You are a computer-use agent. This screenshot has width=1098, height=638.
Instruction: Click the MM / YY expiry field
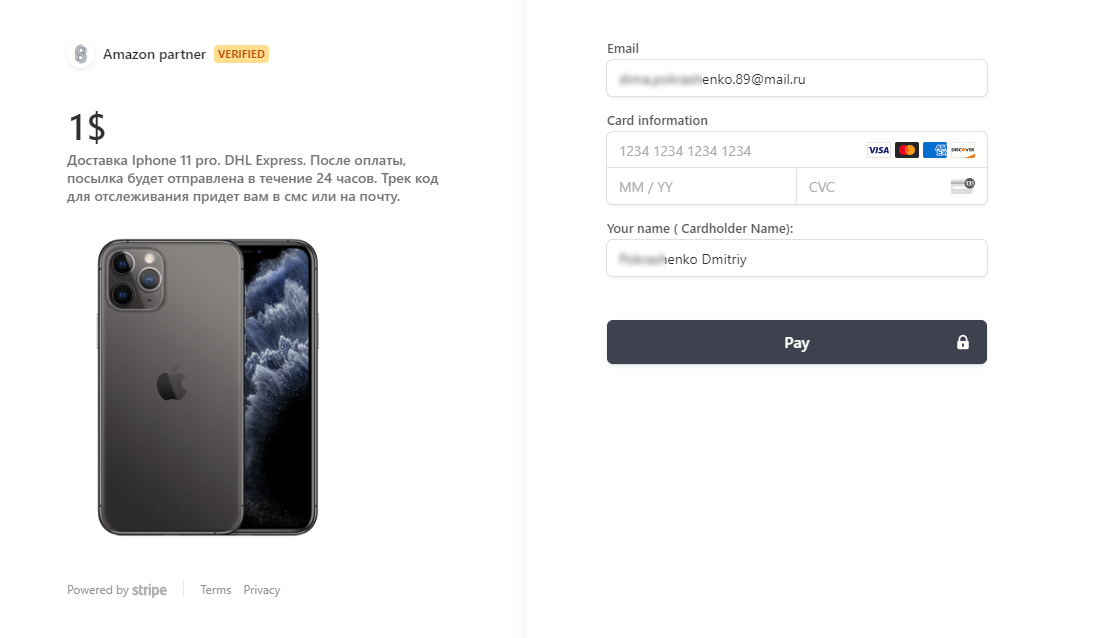point(701,187)
